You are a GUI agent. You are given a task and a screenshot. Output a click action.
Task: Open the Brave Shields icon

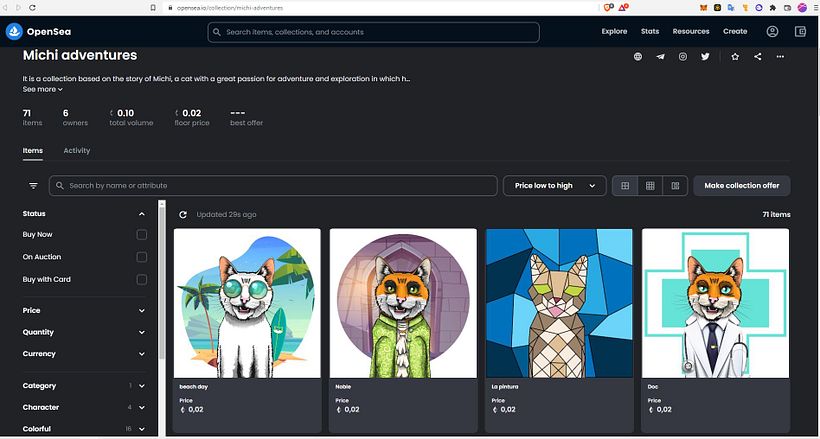tap(607, 7)
